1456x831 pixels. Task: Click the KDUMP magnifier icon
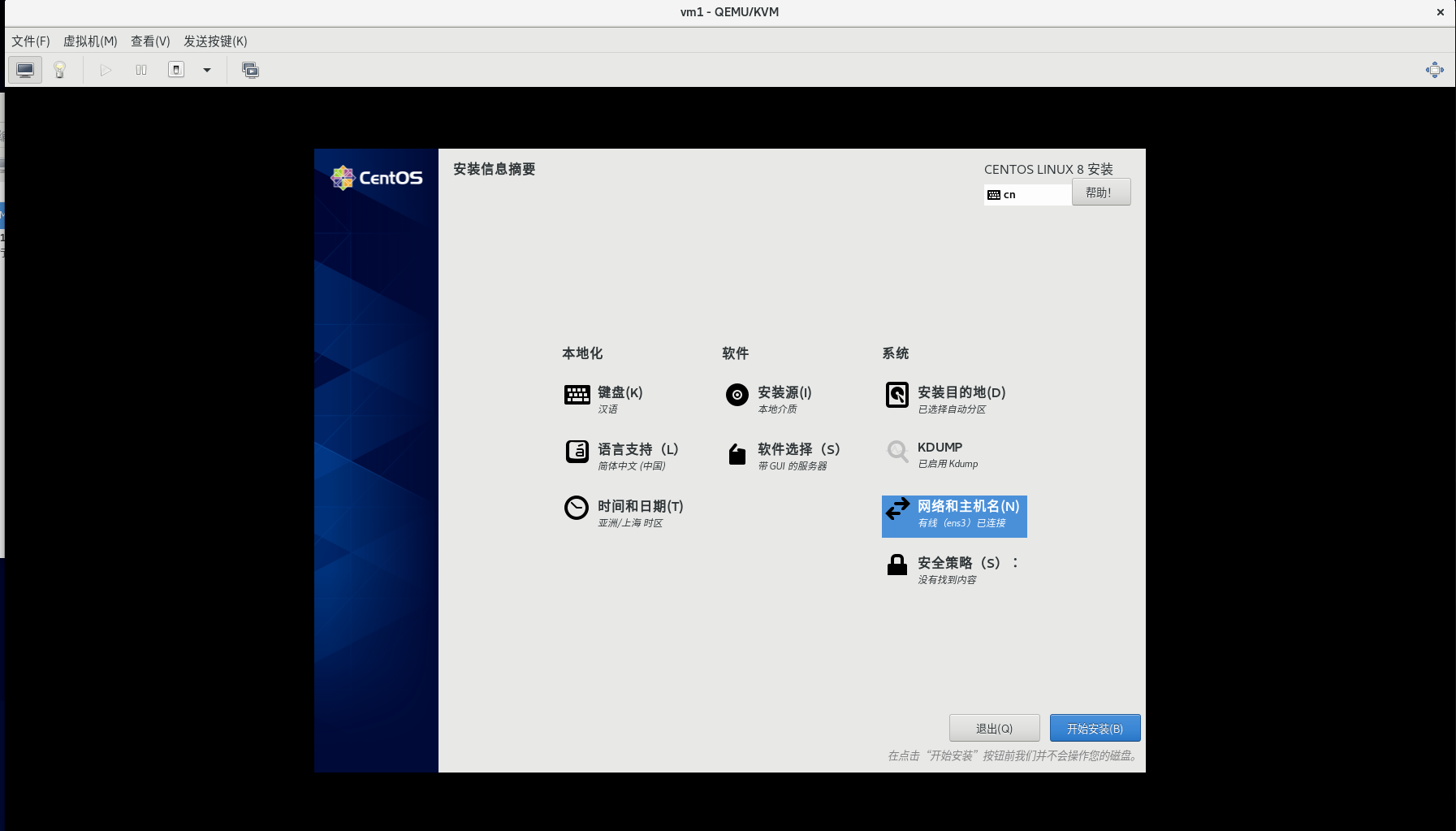897,451
